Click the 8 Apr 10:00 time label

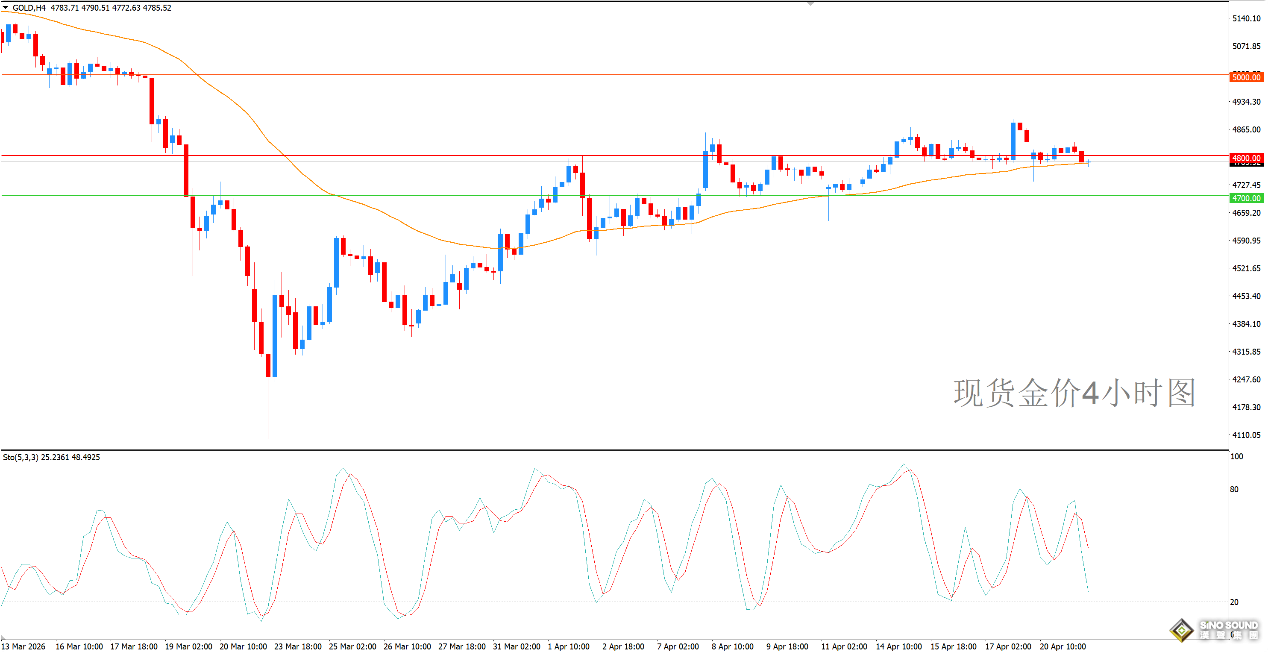point(733,646)
